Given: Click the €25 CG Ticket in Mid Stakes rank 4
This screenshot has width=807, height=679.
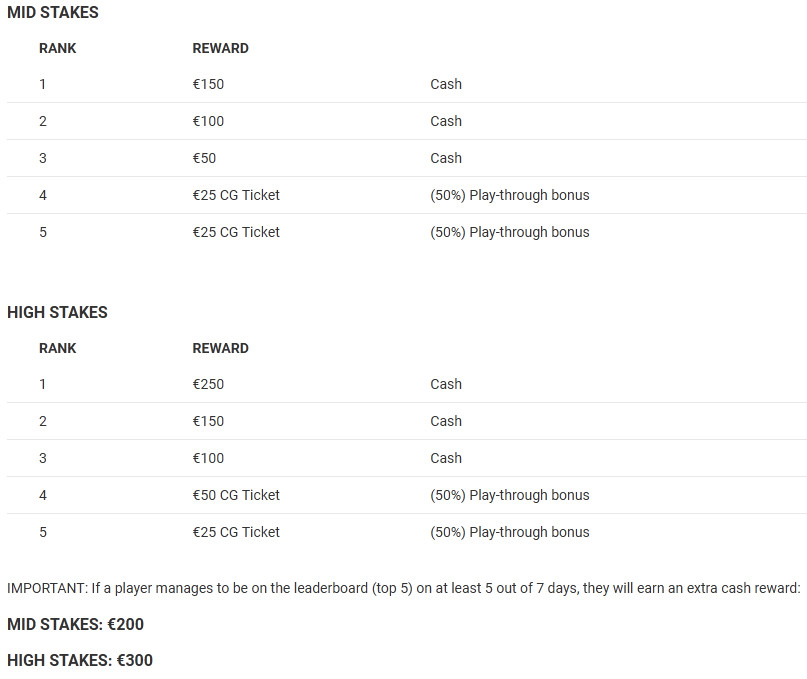Looking at the screenshot, I should coord(236,195).
